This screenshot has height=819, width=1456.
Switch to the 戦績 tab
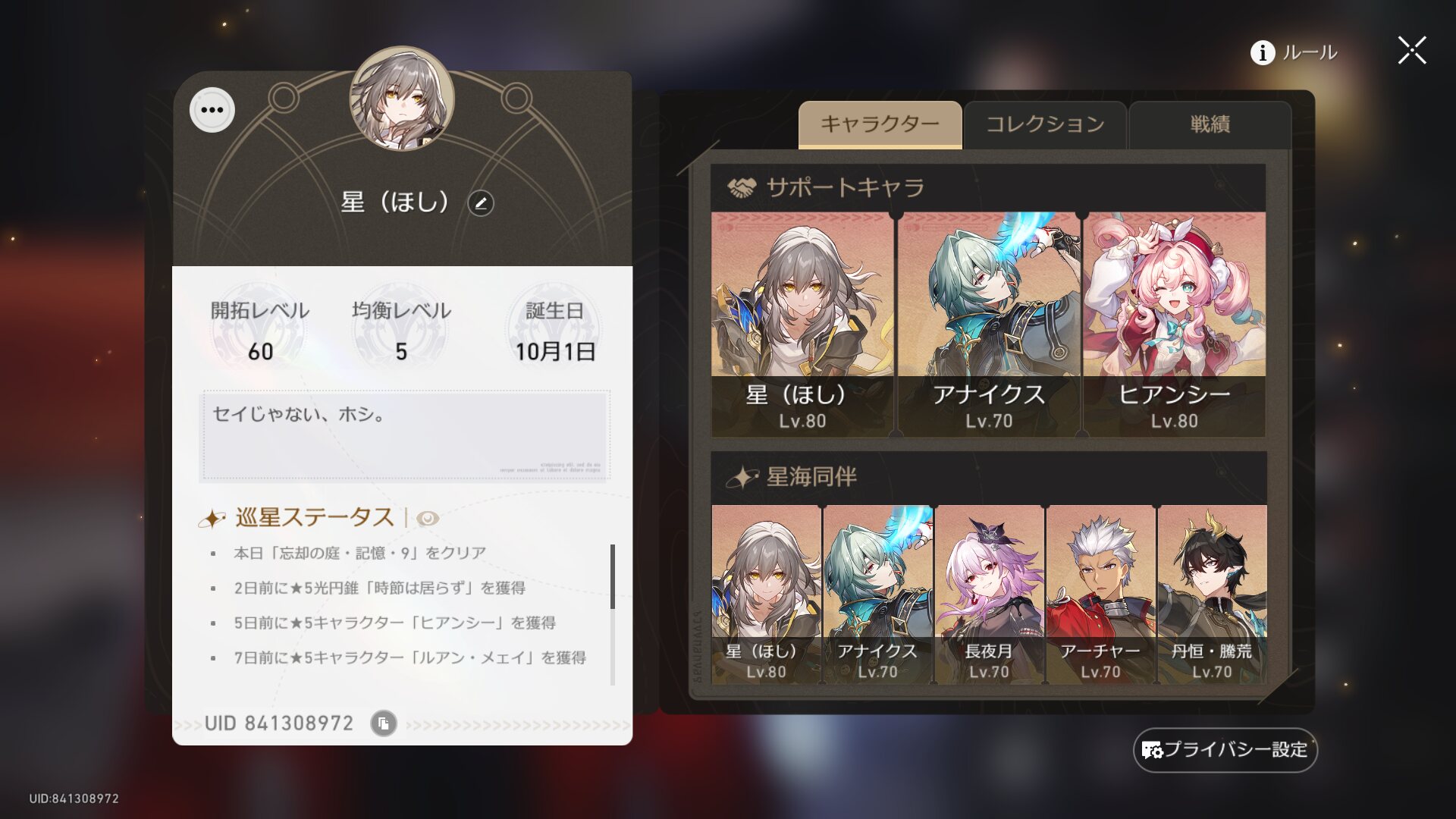click(1210, 124)
